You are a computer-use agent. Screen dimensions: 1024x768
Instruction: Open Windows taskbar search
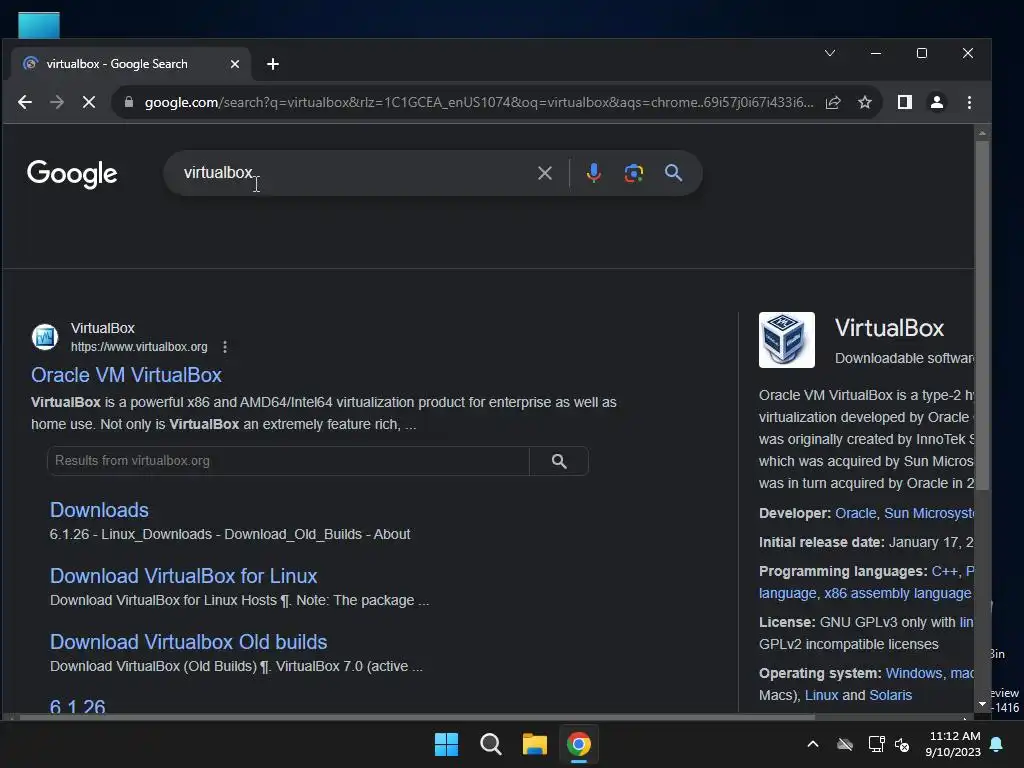[490, 744]
